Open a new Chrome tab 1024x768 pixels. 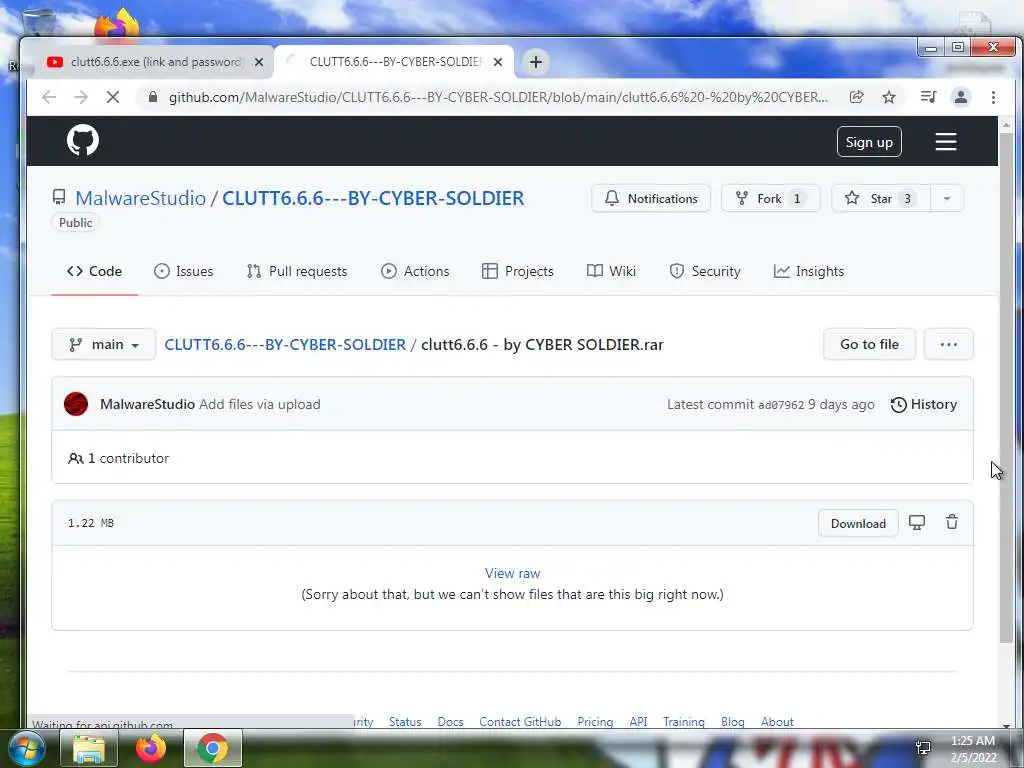click(536, 62)
